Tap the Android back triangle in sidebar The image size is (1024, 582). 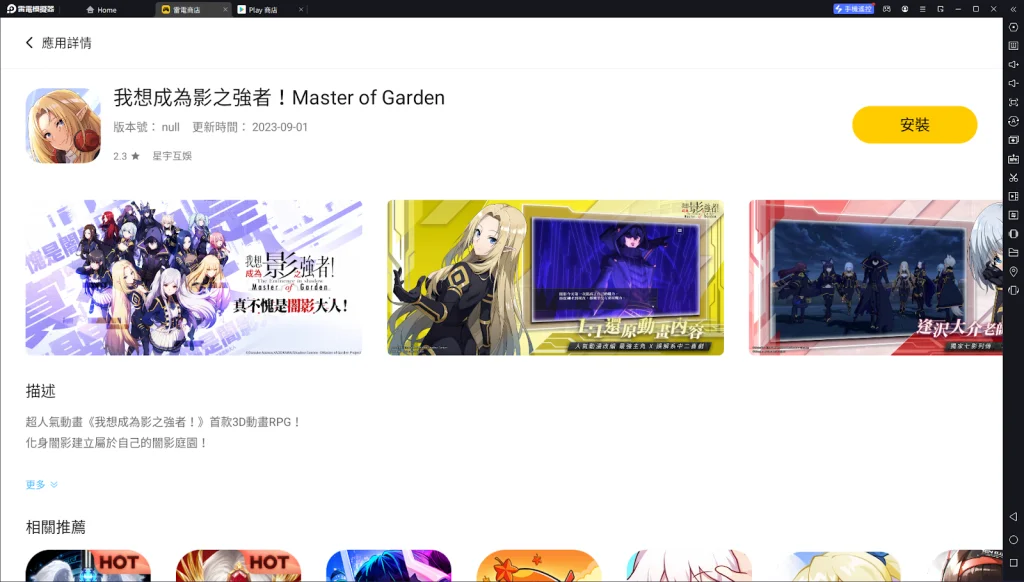point(1013,517)
